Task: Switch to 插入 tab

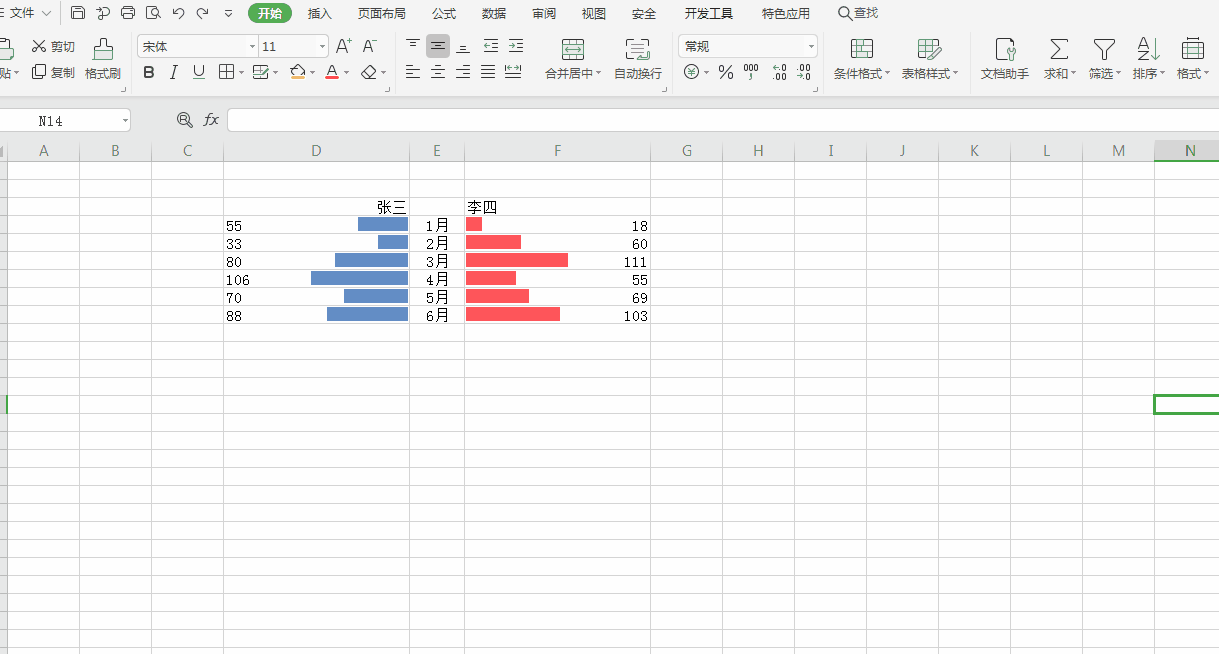Action: pyautogui.click(x=320, y=14)
